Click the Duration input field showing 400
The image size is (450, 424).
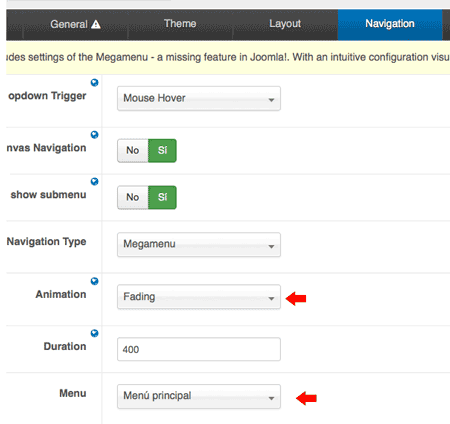(199, 349)
